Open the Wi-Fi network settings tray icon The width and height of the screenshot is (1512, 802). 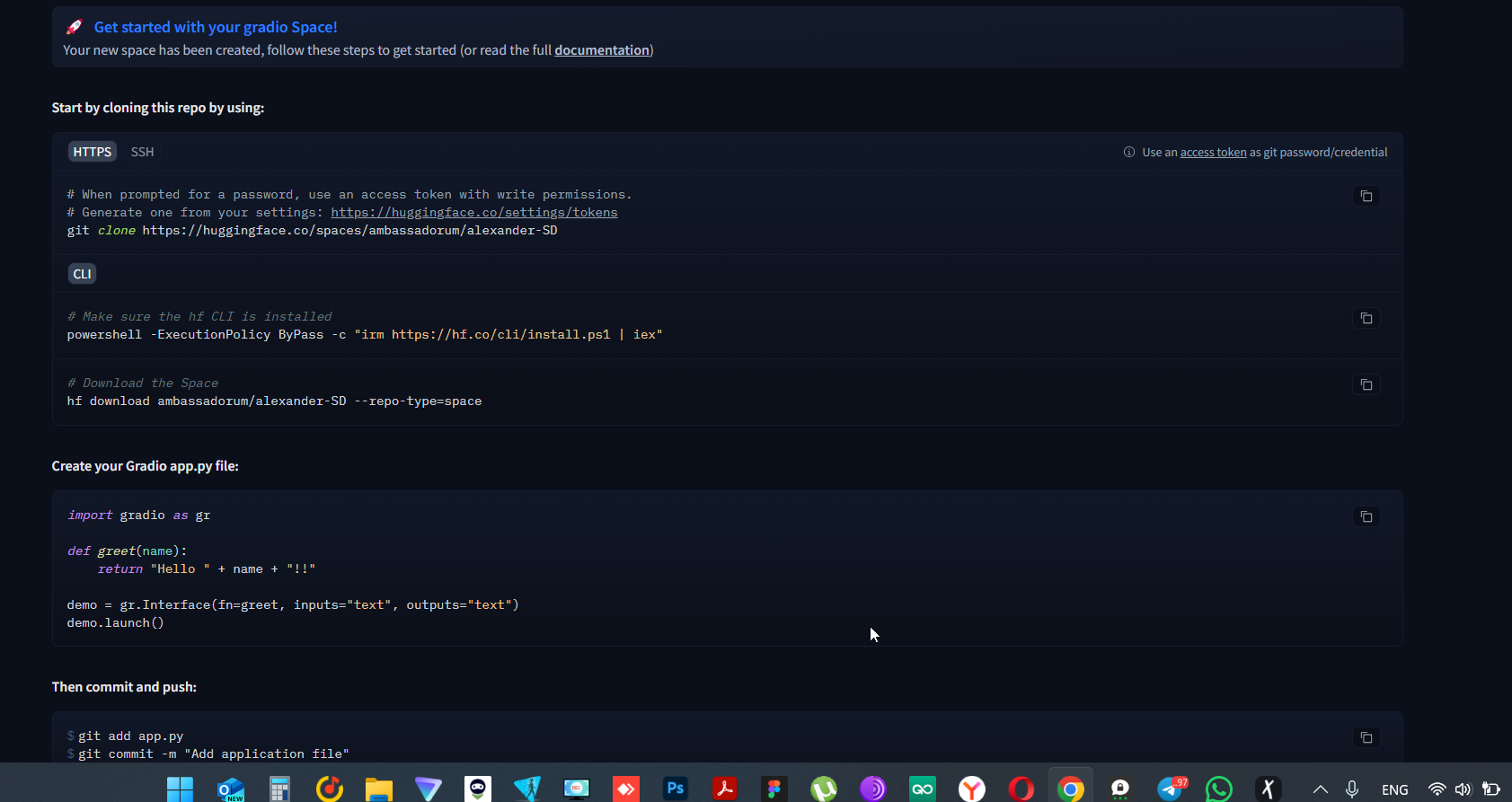click(x=1437, y=789)
